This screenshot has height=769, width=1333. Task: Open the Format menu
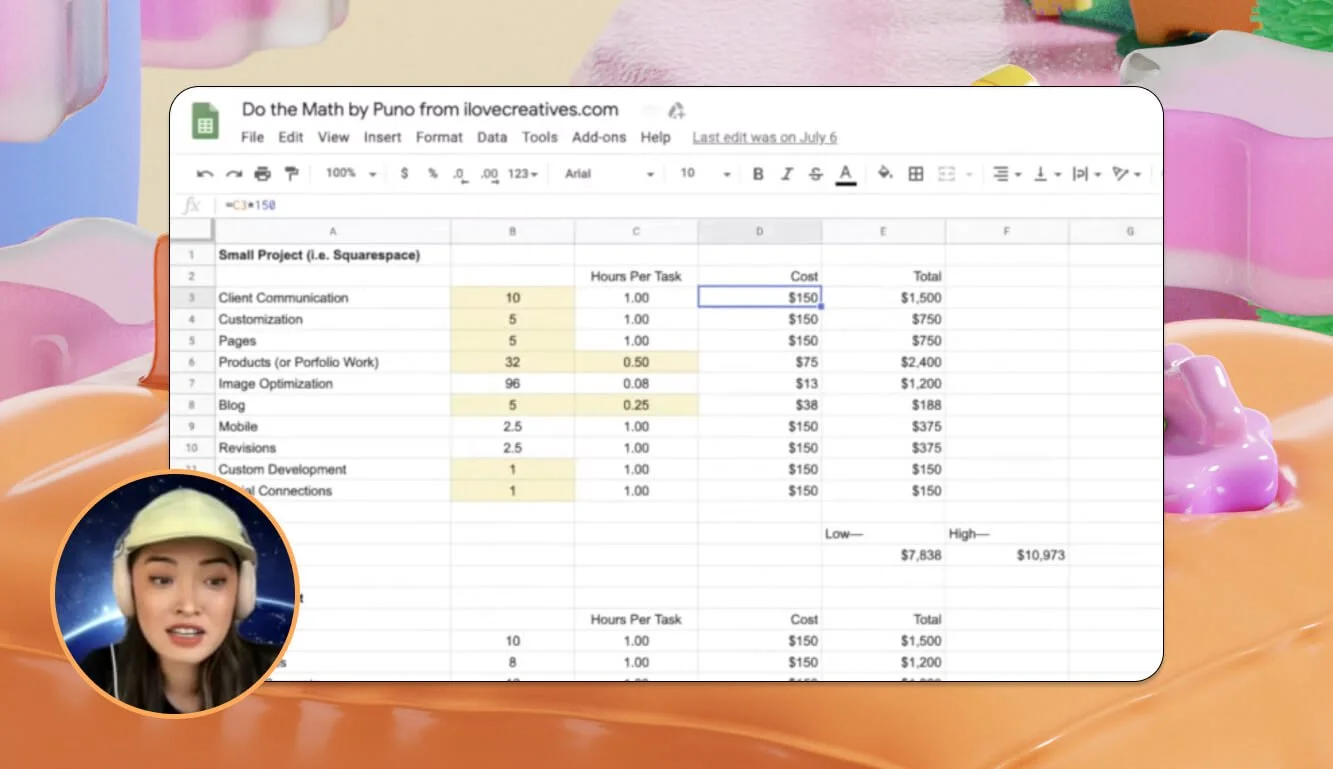[x=439, y=138]
